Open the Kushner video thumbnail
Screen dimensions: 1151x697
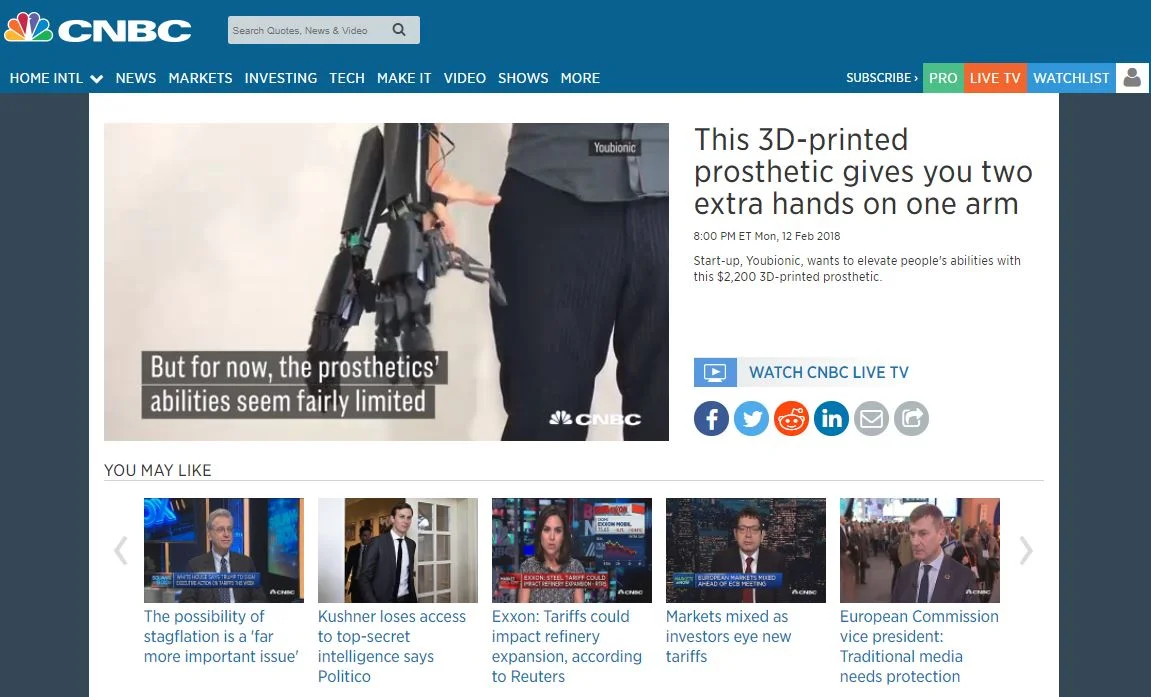[398, 550]
